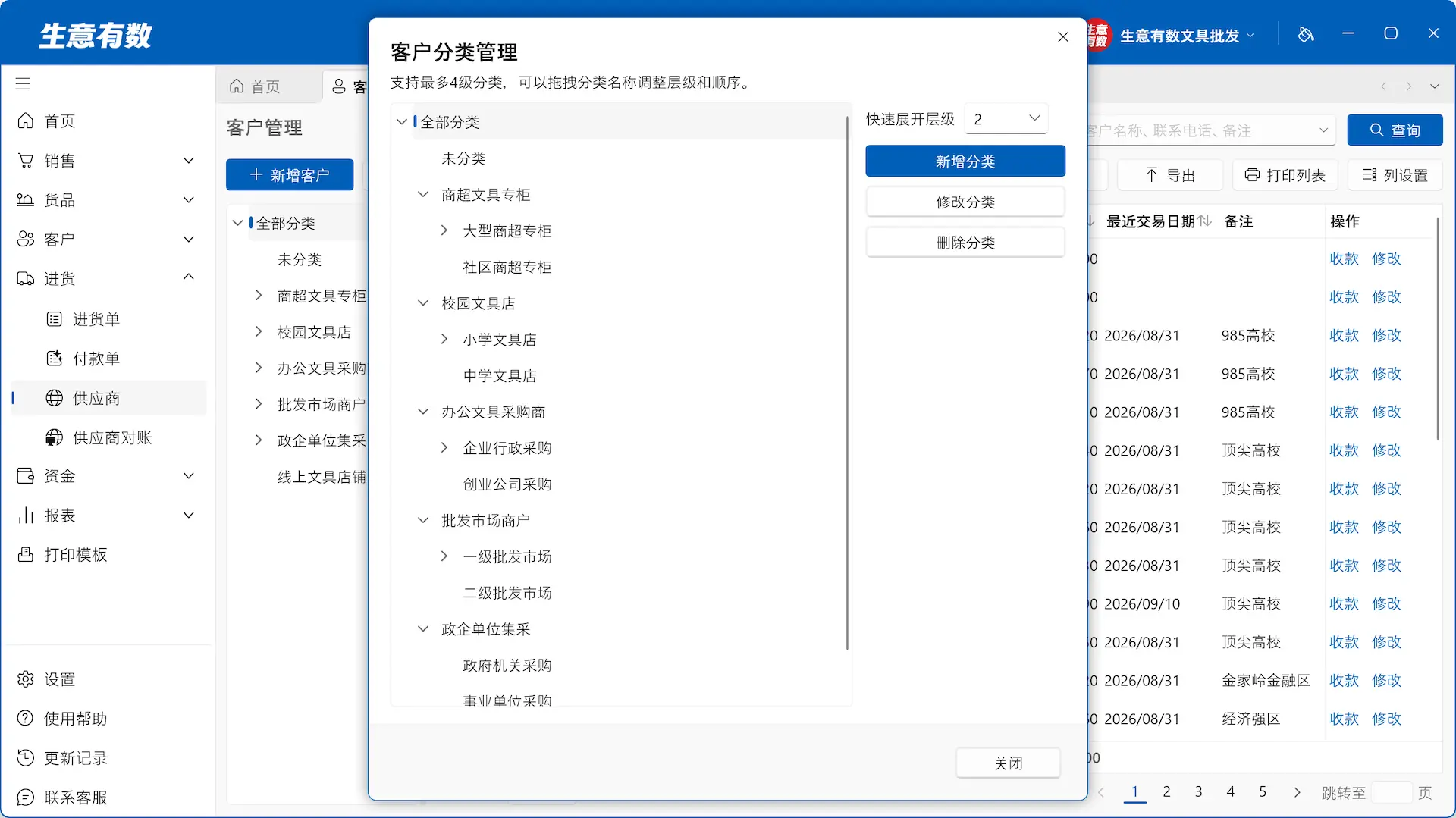
Task: Click the 删除分类 button
Action: pyautogui.click(x=965, y=242)
